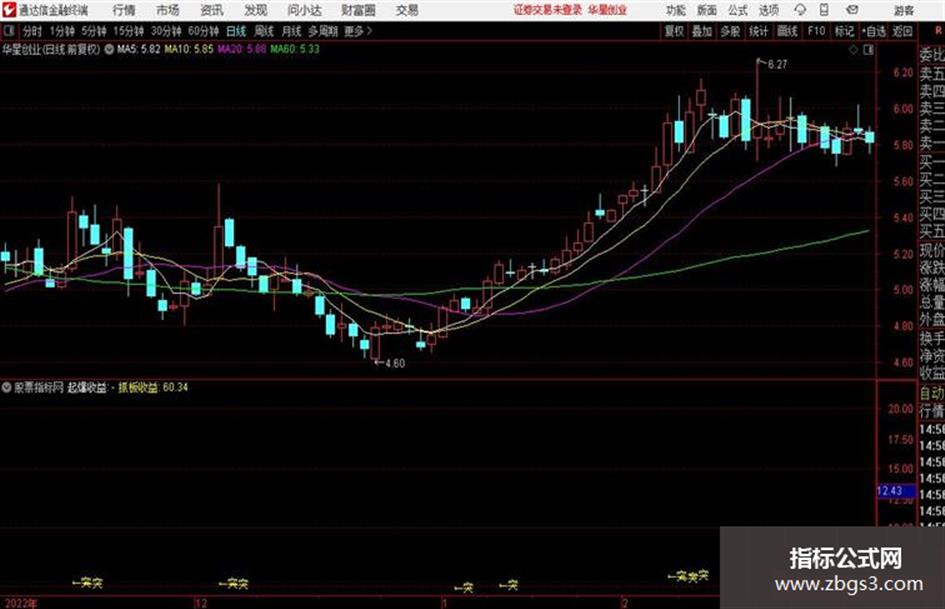Open the mail envelope icon
This screenshot has height=609, width=945.
click(852, 10)
